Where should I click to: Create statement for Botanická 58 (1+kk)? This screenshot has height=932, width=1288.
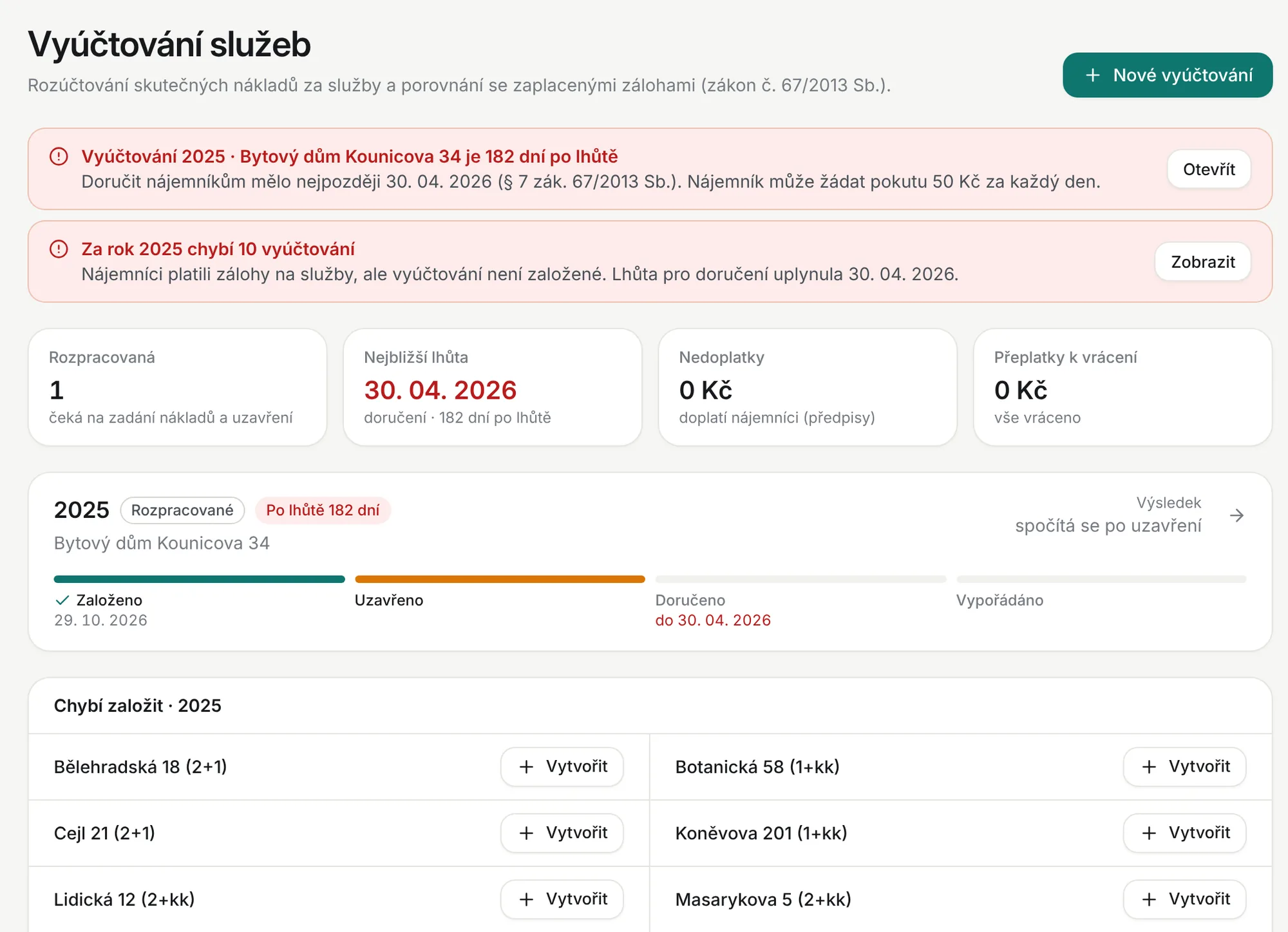click(x=1184, y=766)
